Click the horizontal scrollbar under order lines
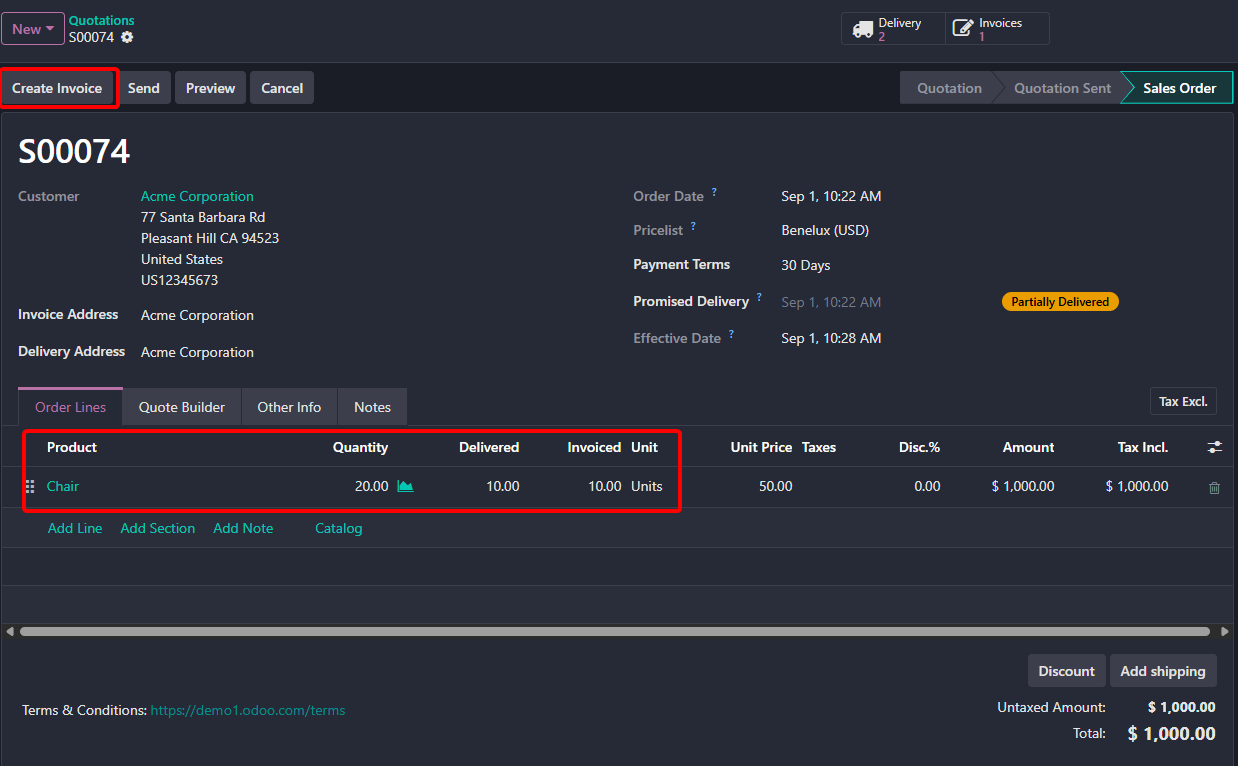The height and width of the screenshot is (766, 1238). point(614,632)
